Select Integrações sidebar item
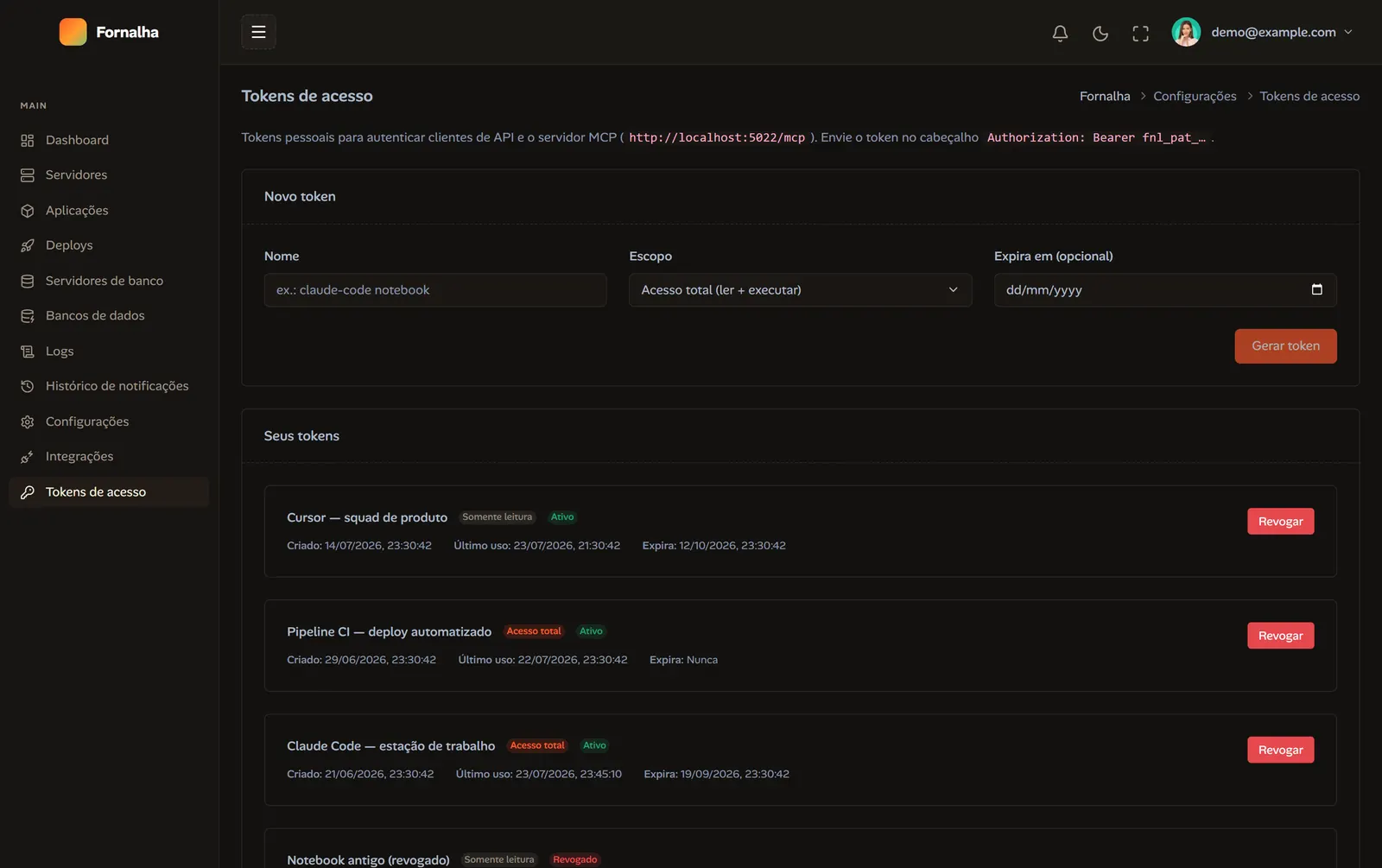 [x=109, y=457]
